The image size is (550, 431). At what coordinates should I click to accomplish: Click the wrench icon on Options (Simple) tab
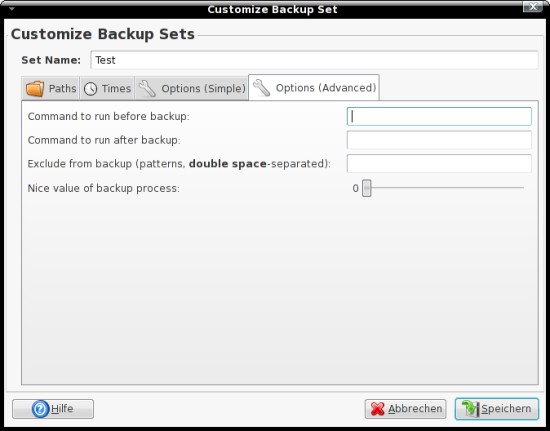point(147,88)
